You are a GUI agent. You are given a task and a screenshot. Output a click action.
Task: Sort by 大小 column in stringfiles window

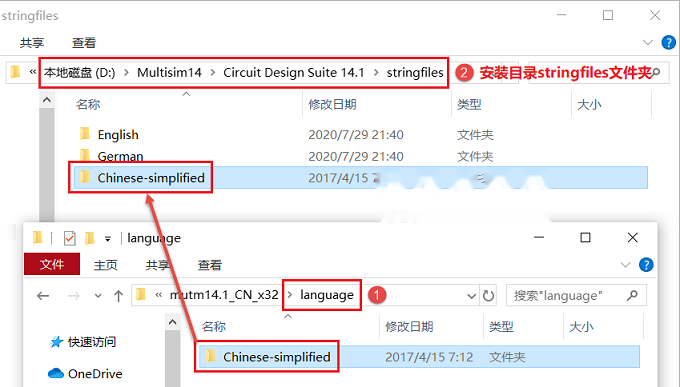tap(589, 105)
